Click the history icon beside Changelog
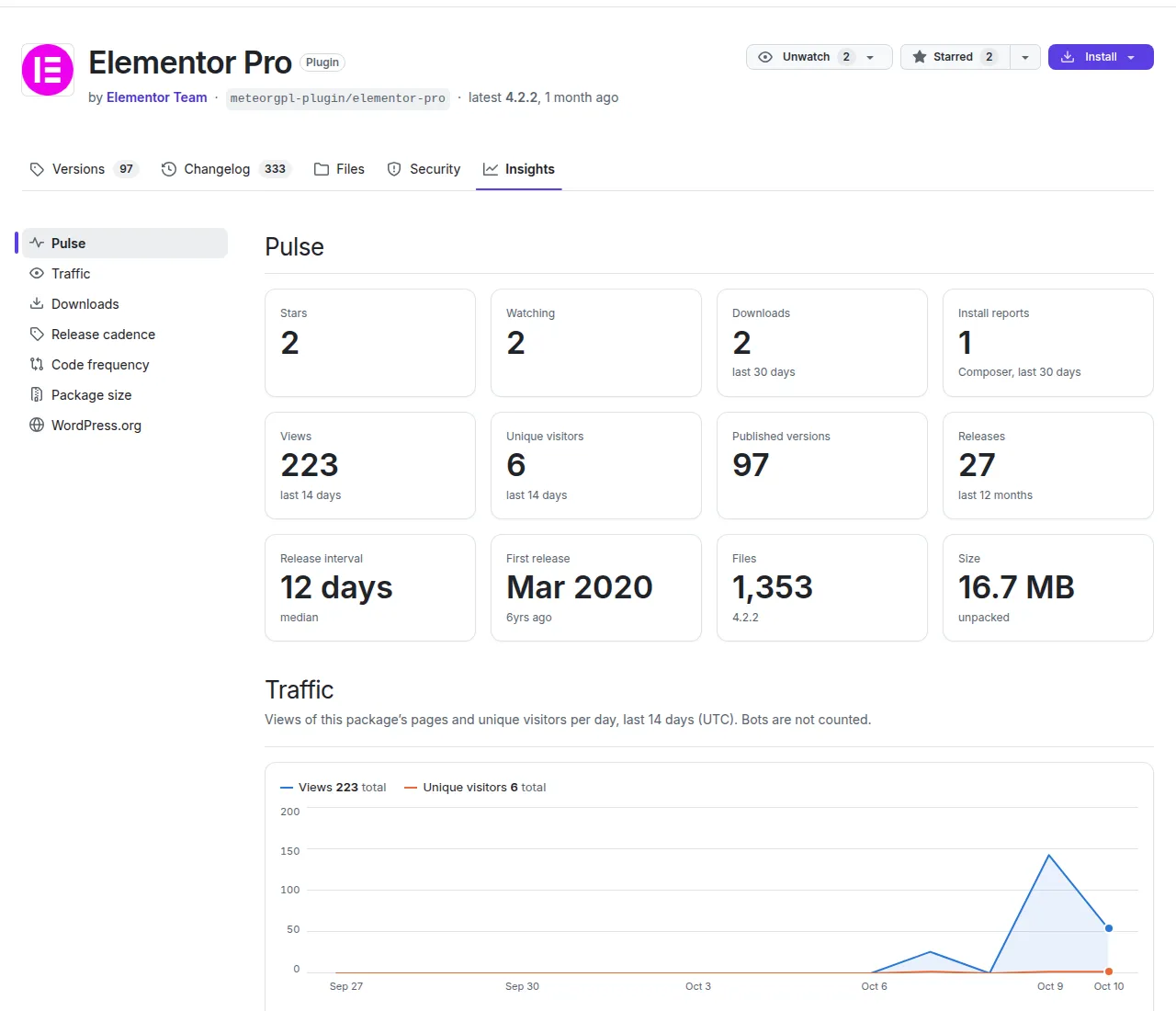This screenshot has width=1176, height=1011. (x=169, y=169)
